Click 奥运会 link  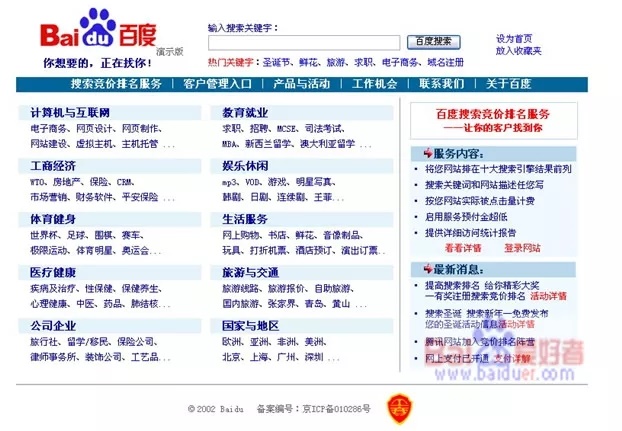tap(135, 251)
